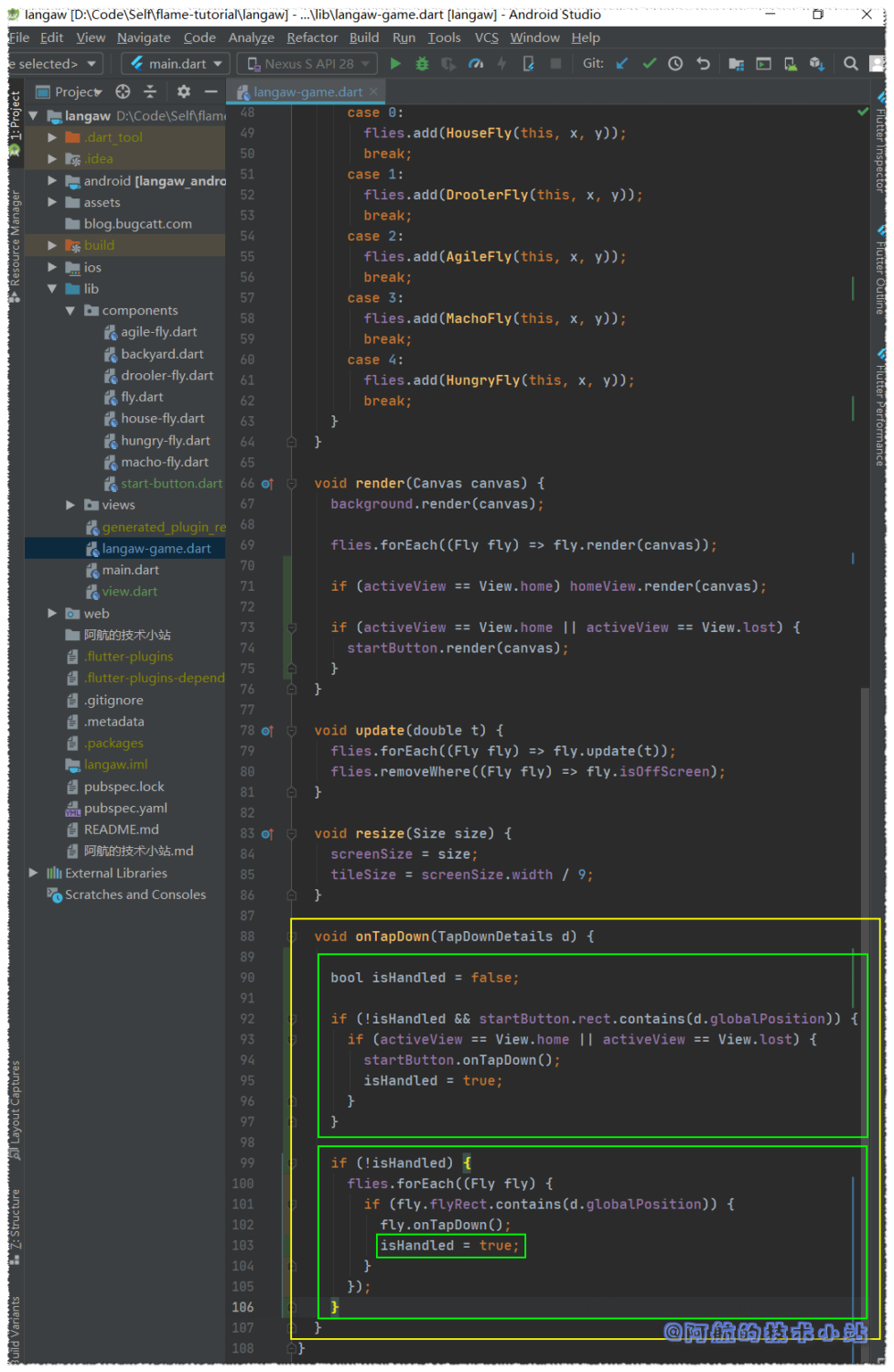Run the app with green play button
Image resolution: width=894 pixels, height=1372 pixels.
(x=395, y=64)
